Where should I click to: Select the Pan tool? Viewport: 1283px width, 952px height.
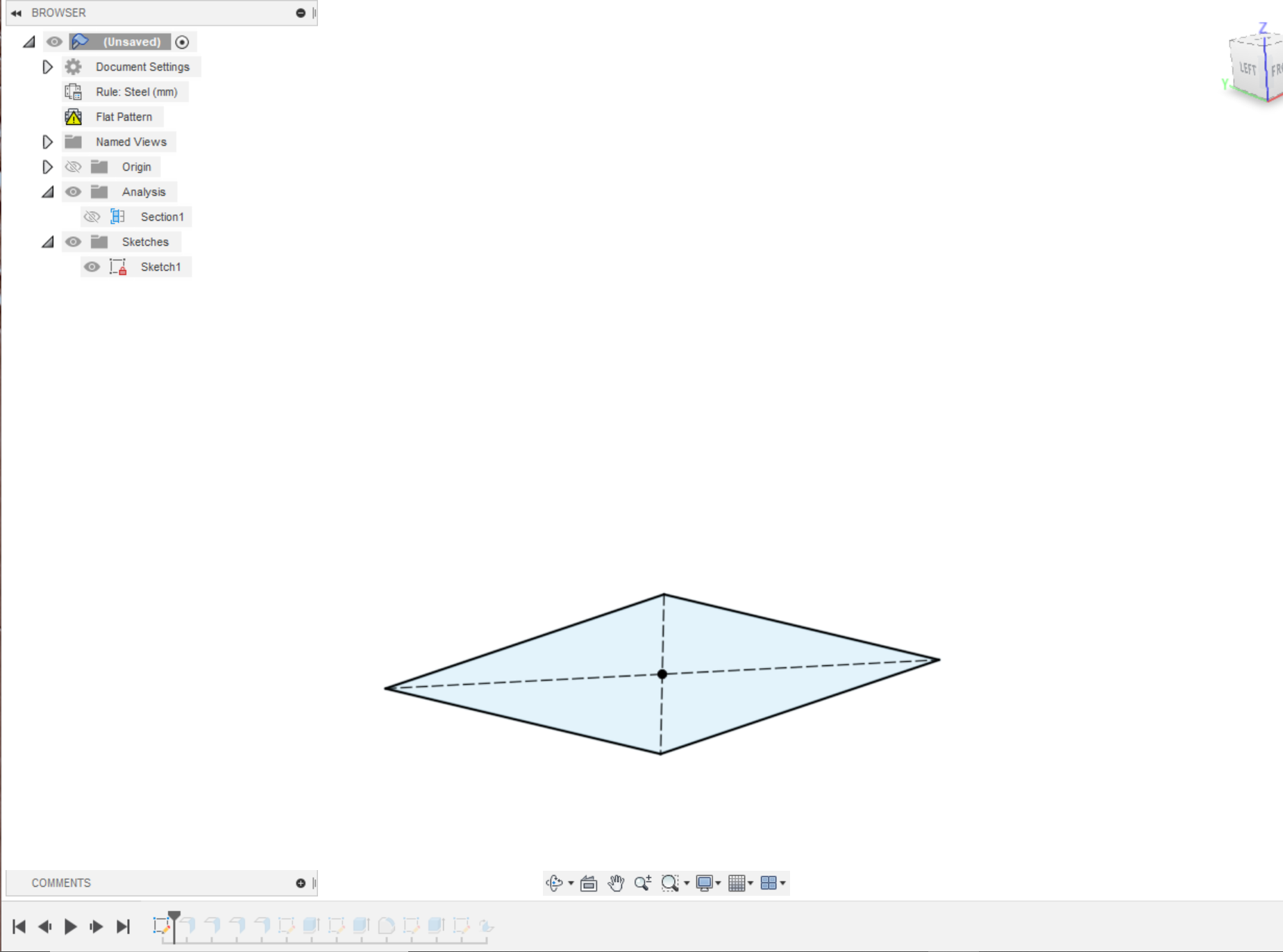(616, 883)
